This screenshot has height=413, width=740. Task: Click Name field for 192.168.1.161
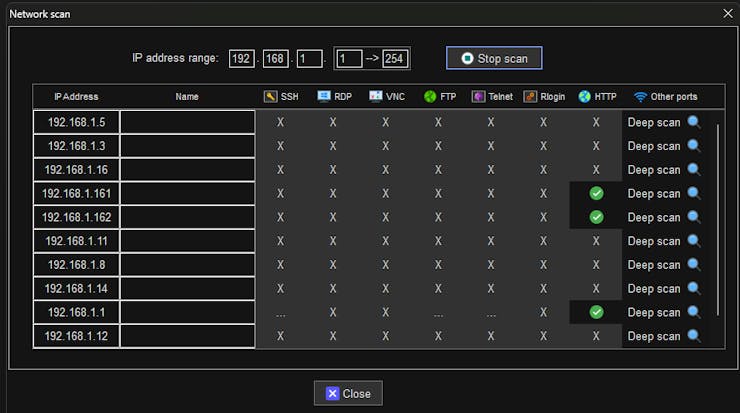point(187,194)
